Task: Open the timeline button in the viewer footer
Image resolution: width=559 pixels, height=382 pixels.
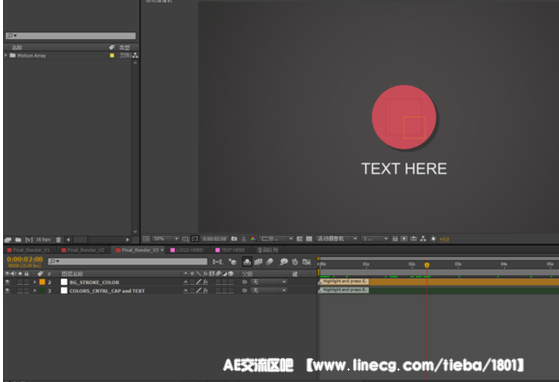Action: tap(414, 239)
